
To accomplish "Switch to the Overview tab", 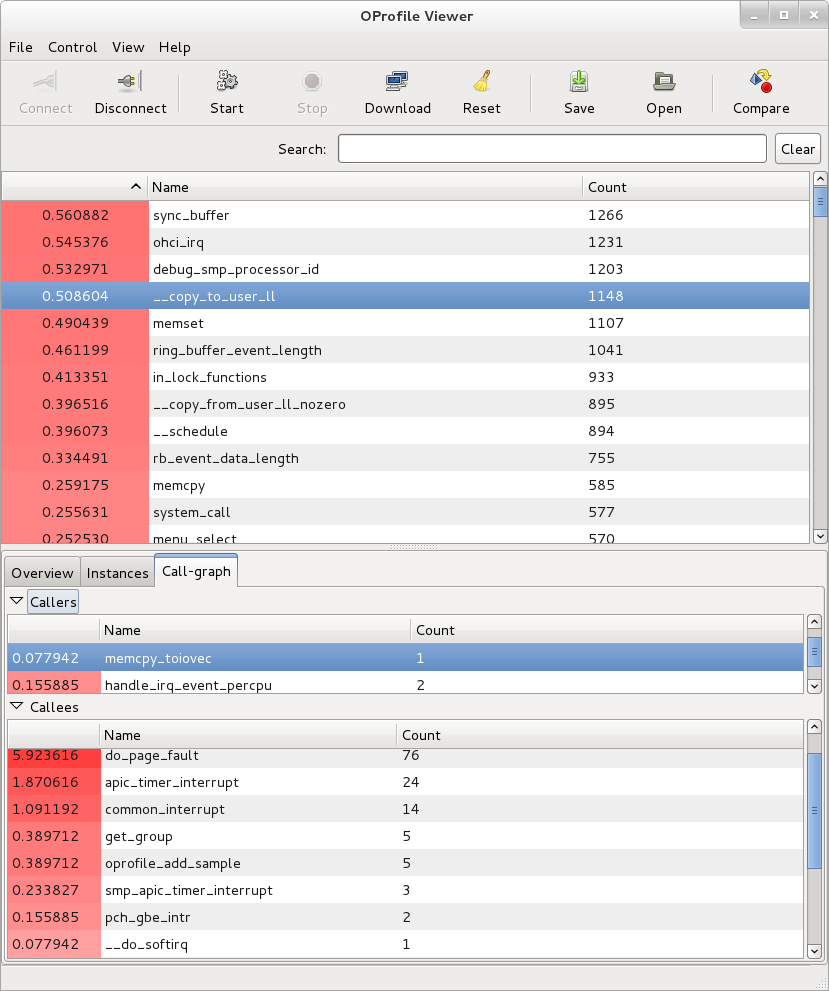I will [x=42, y=573].
